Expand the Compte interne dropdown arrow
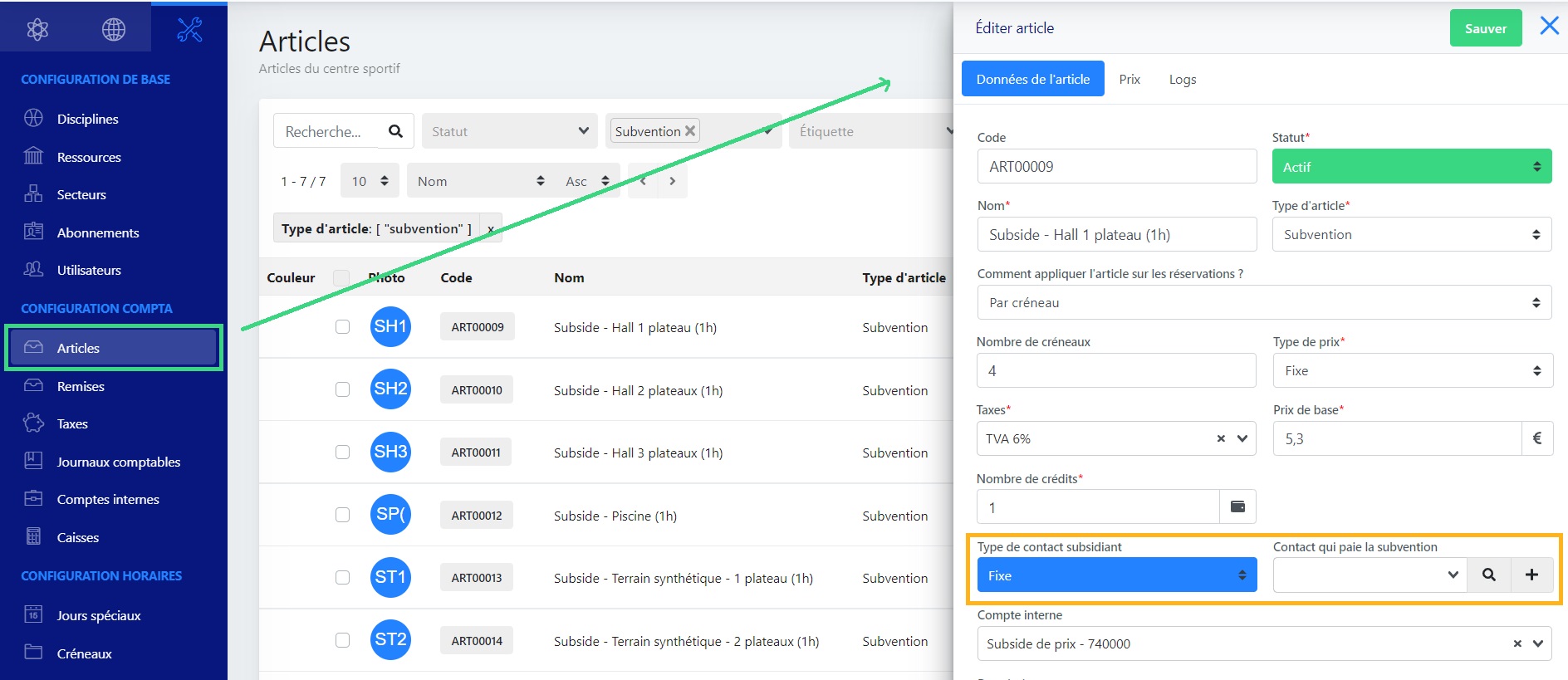Screen dimensions: 1568x680 [1538, 643]
